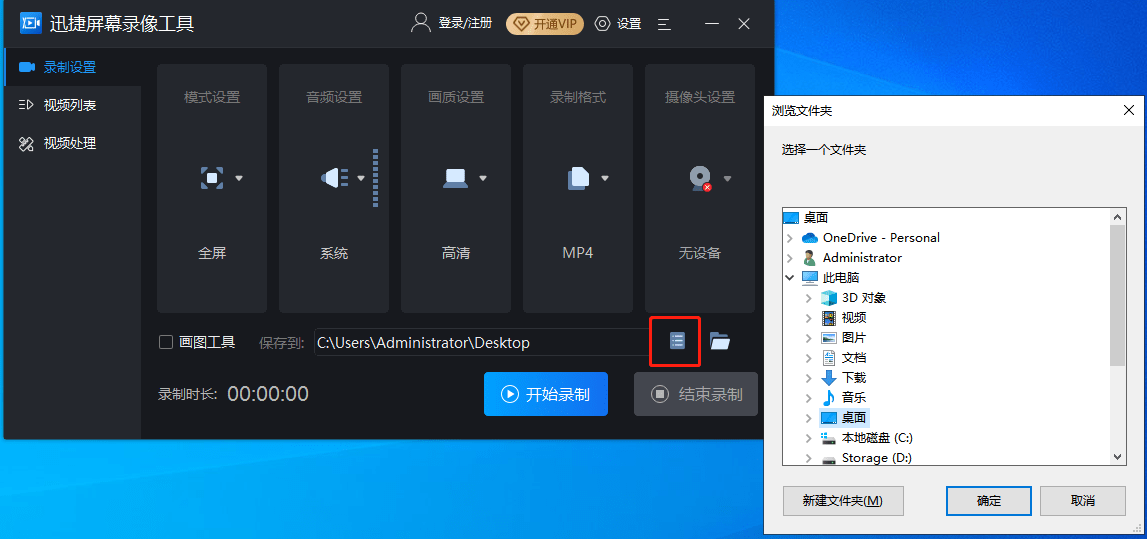The height and width of the screenshot is (539, 1147).
Task: Open the 画质设置 dropdown arrow
Action: 483,178
